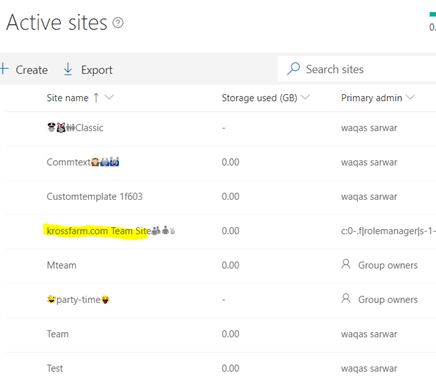Screen dimensions: 436x385
Task: Click waqas sarwar in the Team row
Action: tap(369, 334)
